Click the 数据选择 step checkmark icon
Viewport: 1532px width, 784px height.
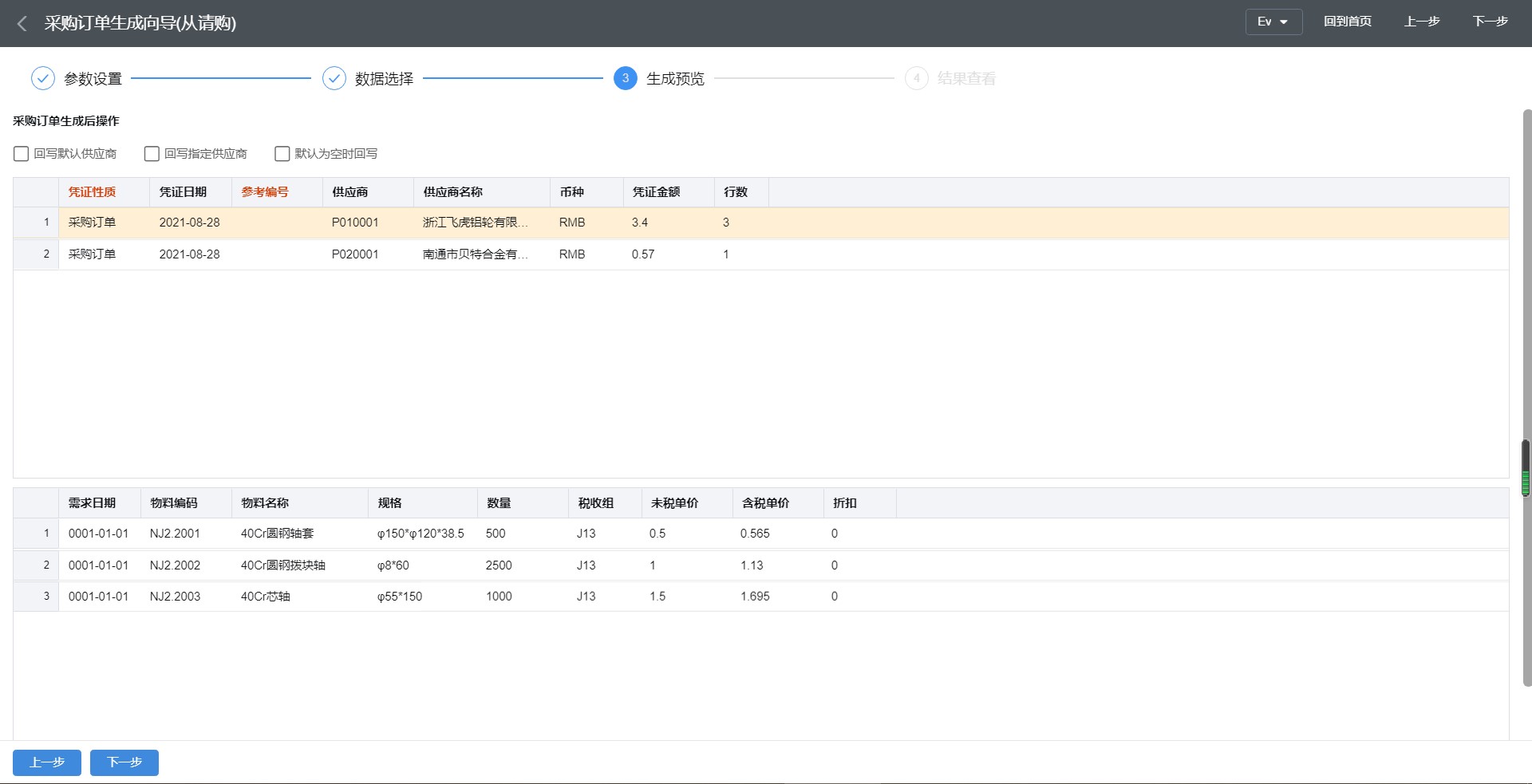[x=334, y=78]
